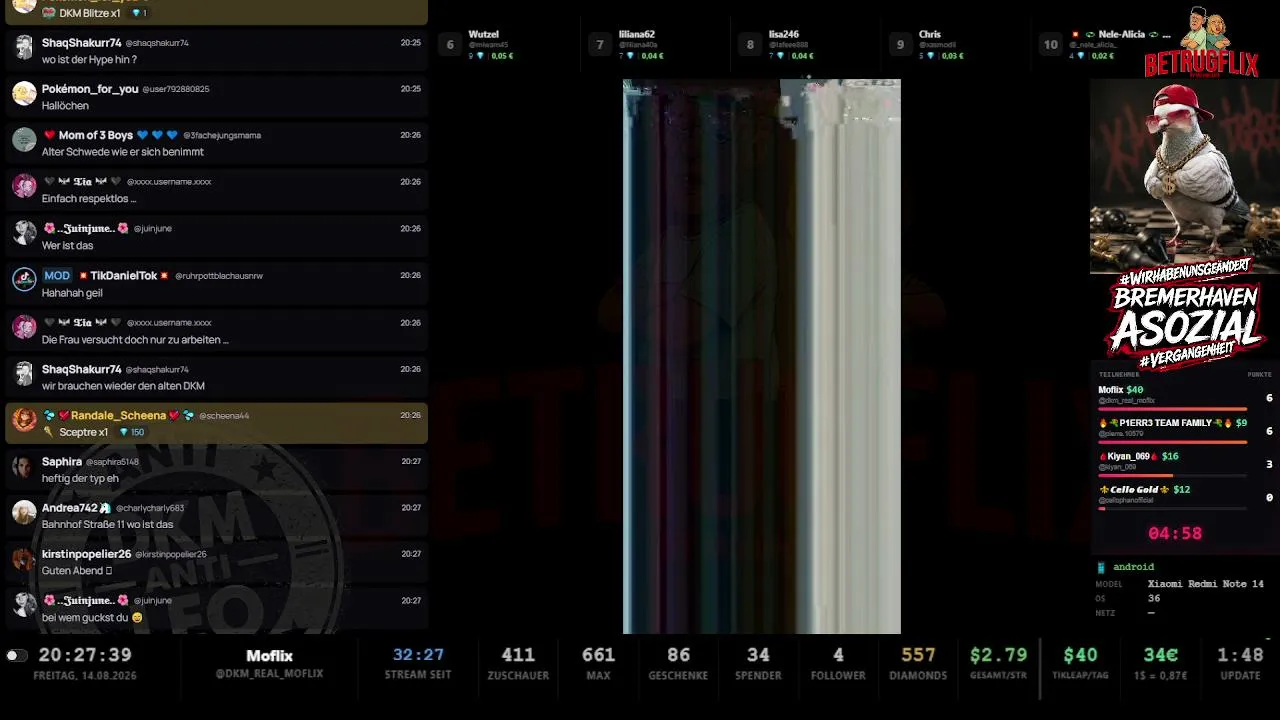Click the Betrugflix logo
This screenshot has height=720, width=1280.
pos(1202,41)
